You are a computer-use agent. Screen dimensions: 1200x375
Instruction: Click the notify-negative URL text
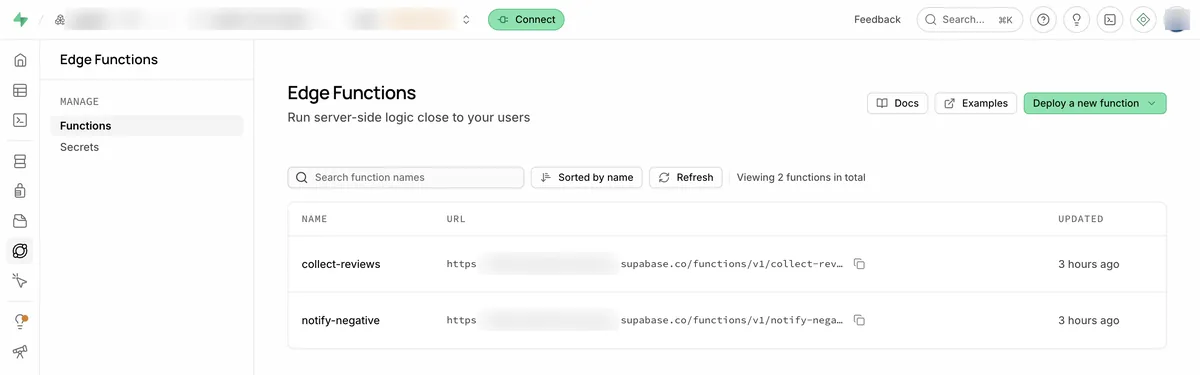coord(645,320)
